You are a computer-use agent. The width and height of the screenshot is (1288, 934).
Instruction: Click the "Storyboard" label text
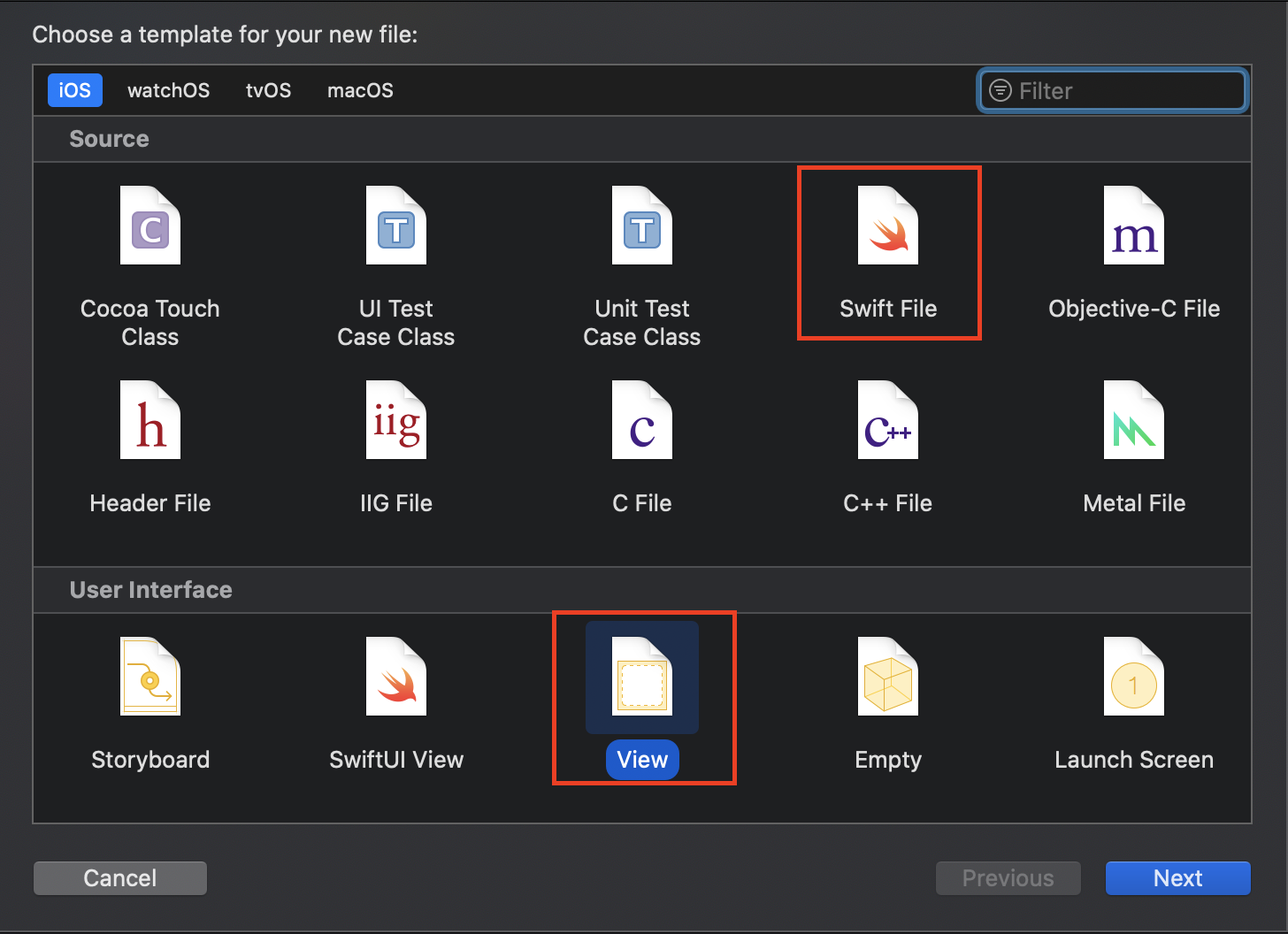(150, 760)
